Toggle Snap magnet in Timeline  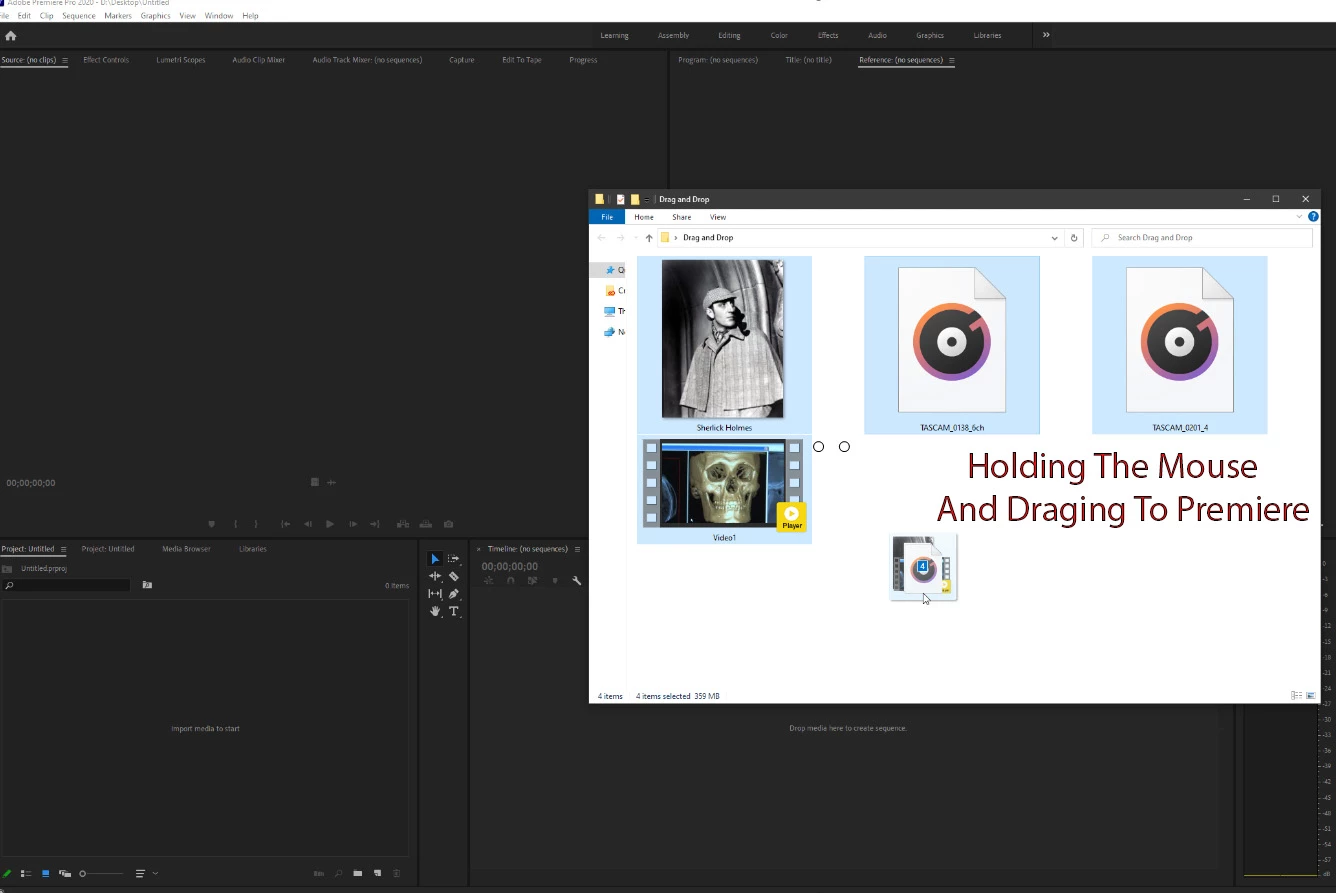click(x=511, y=580)
